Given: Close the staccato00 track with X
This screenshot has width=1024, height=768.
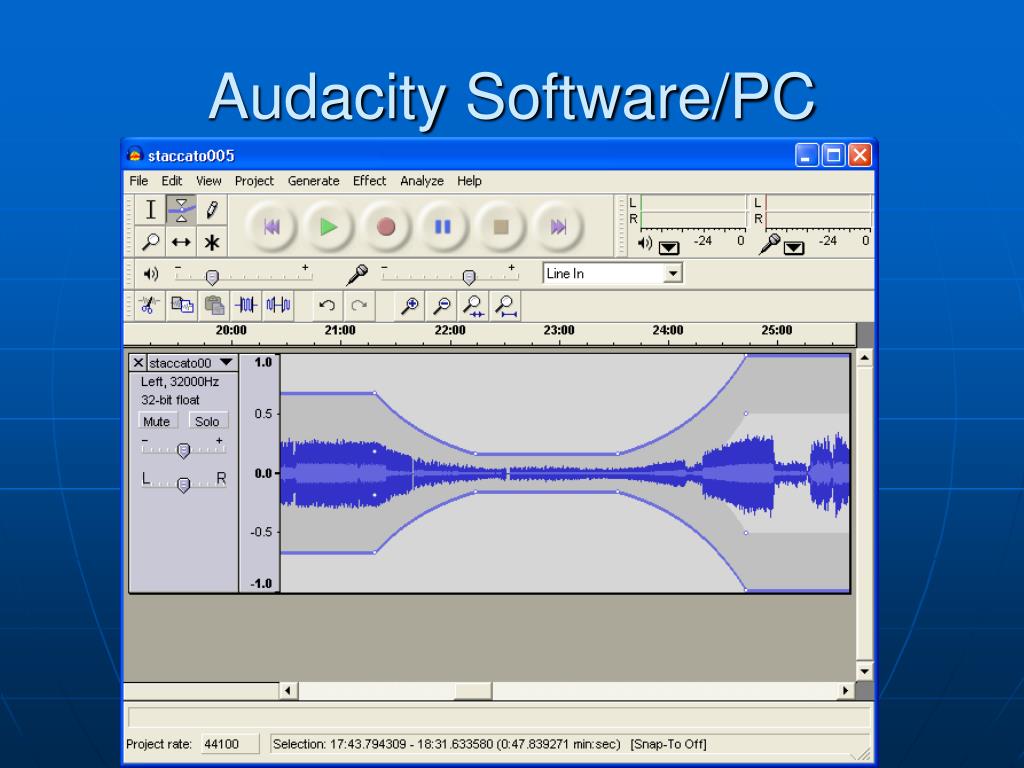Looking at the screenshot, I should point(138,362).
